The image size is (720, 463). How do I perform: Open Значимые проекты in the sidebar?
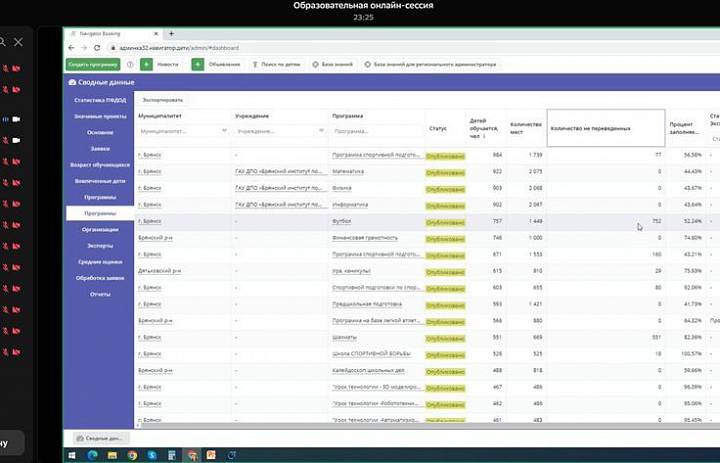pos(100,116)
